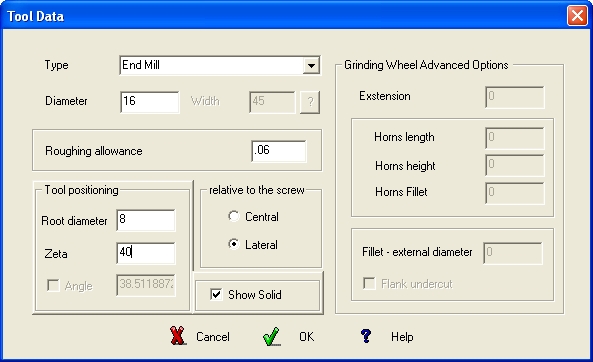The image size is (593, 362).
Task: Click the Help button label
Action: coord(402,337)
